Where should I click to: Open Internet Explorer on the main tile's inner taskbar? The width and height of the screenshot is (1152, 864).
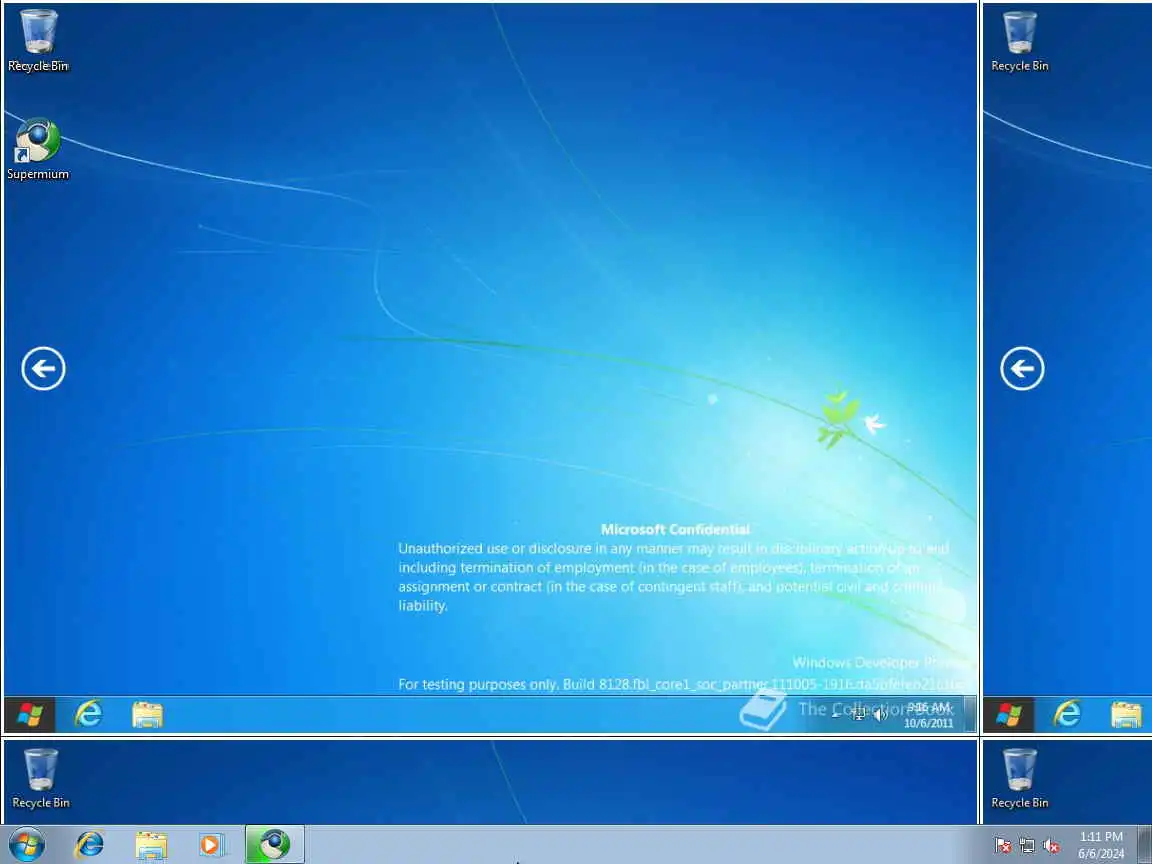point(89,714)
